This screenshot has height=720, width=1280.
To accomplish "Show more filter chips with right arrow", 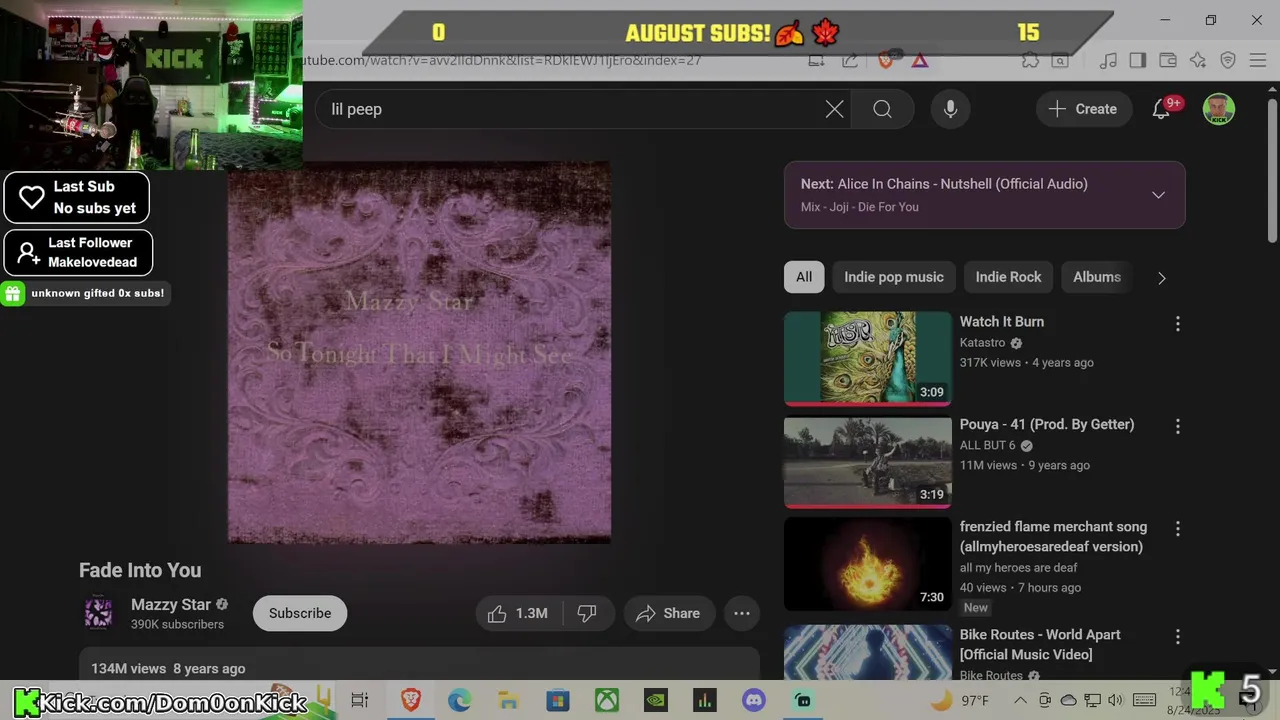I will tap(1161, 278).
